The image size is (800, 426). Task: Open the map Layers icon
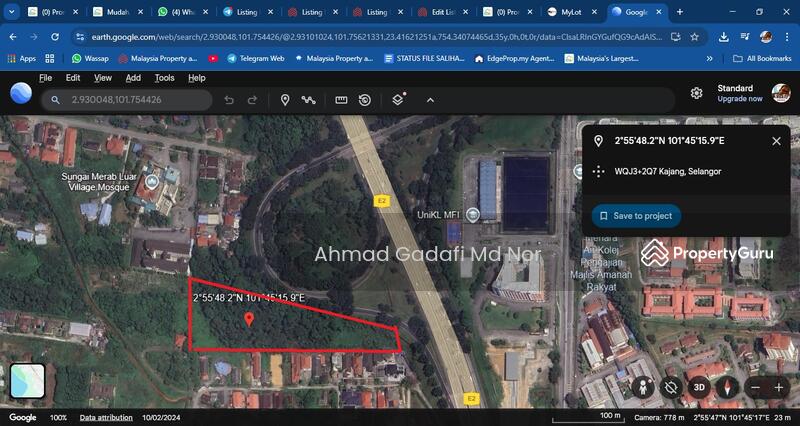(398, 100)
